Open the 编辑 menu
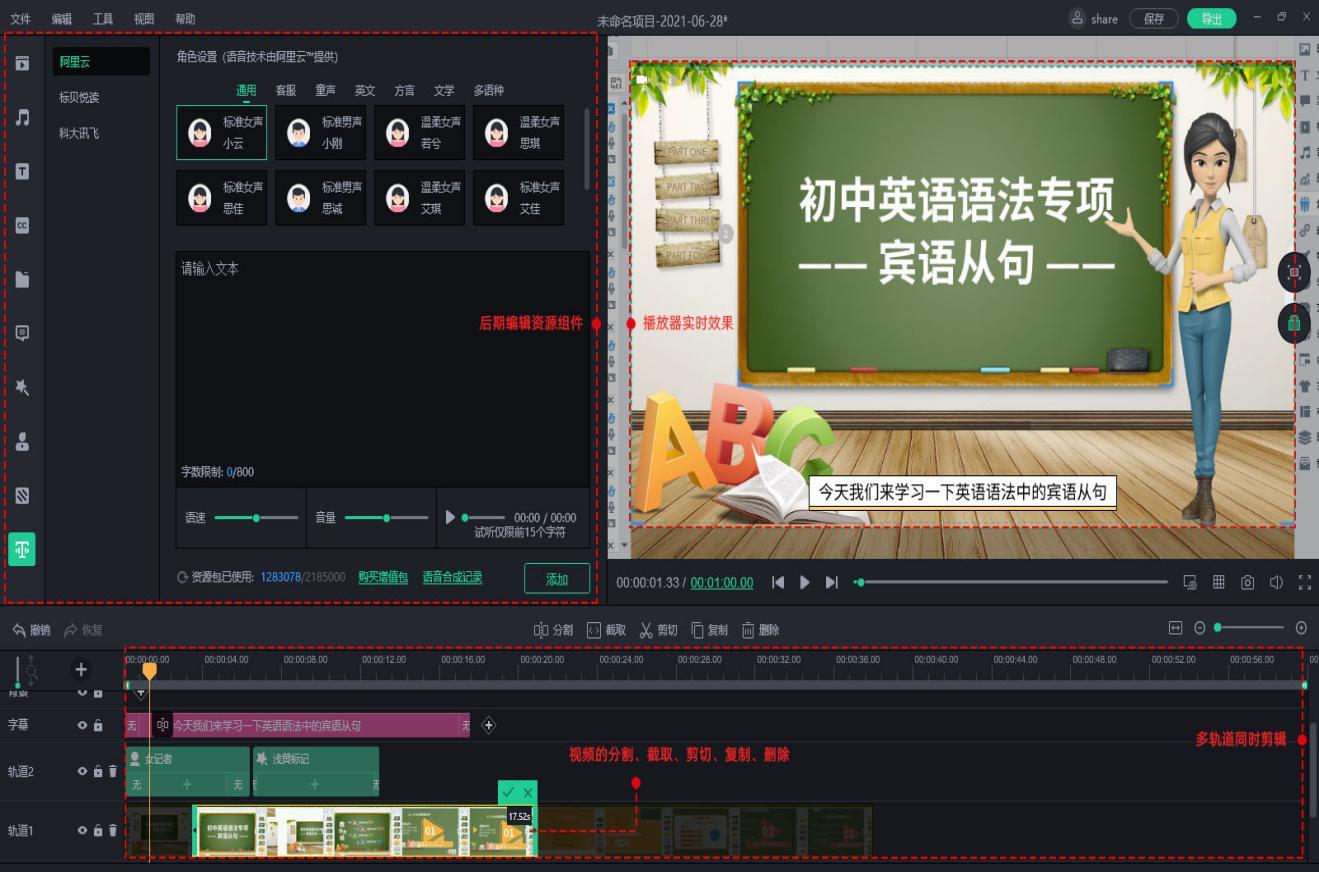Screen dimensions: 1319x872 [61, 19]
